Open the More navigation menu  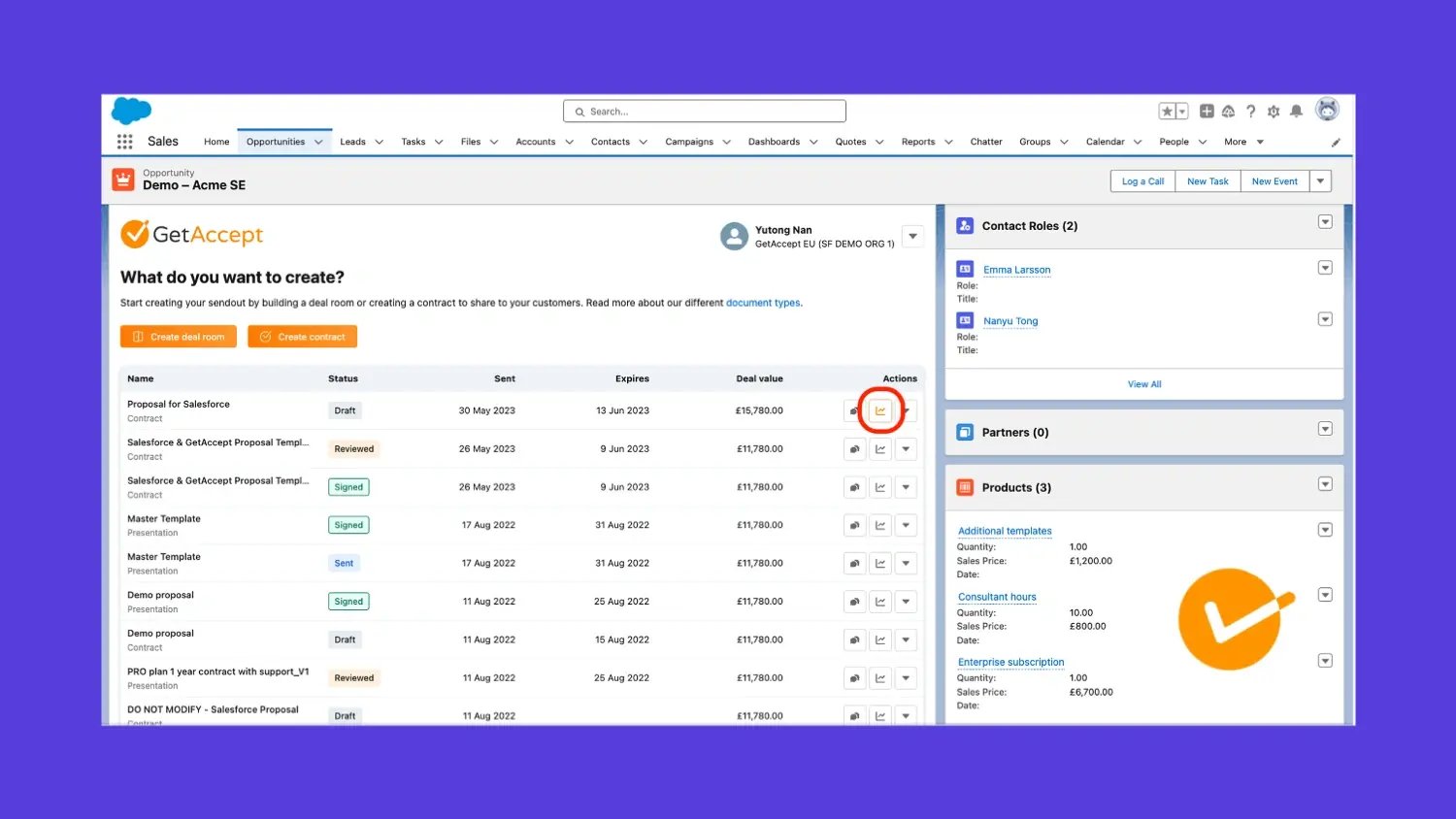click(x=1243, y=142)
